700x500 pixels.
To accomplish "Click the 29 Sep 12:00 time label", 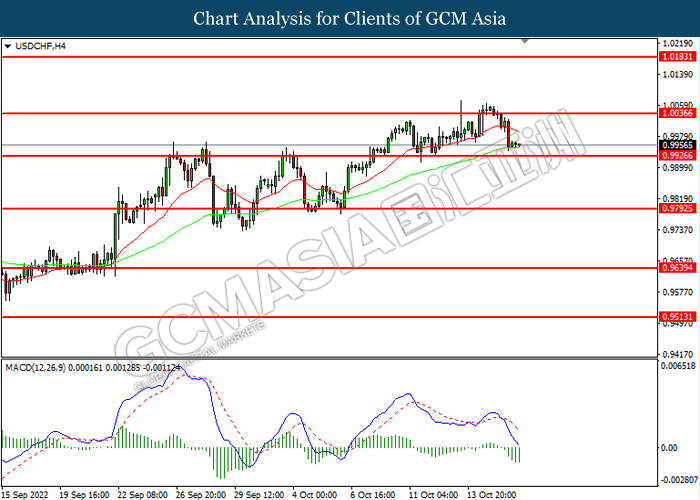I will pos(259,495).
